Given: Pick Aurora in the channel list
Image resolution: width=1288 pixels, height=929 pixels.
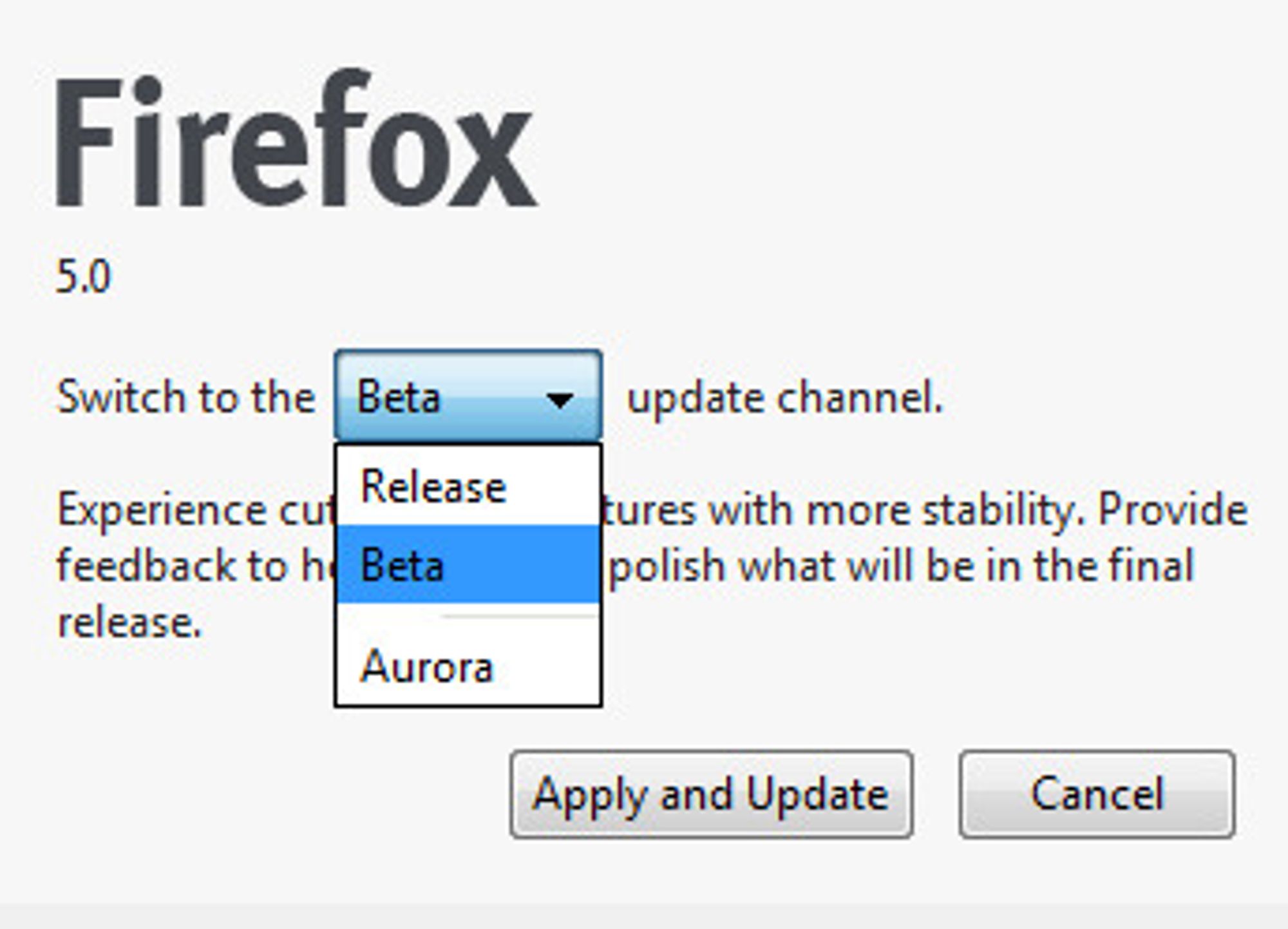Looking at the screenshot, I should click(468, 666).
